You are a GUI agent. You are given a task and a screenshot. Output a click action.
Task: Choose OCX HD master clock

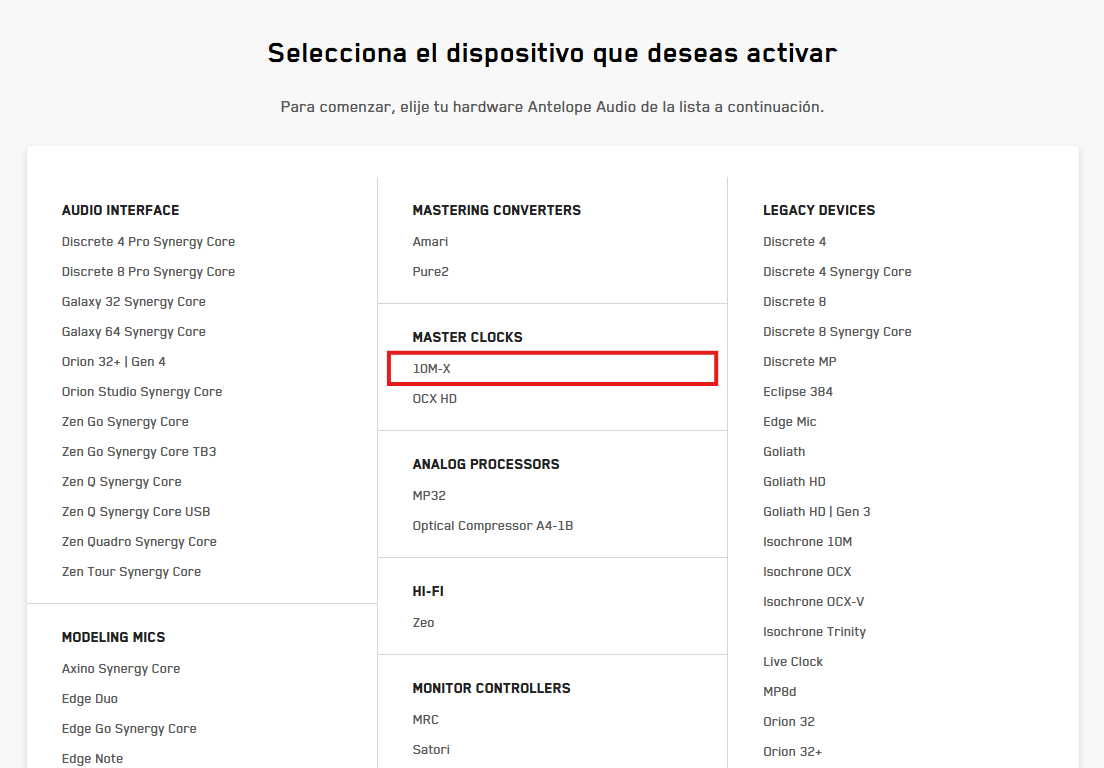tap(434, 398)
